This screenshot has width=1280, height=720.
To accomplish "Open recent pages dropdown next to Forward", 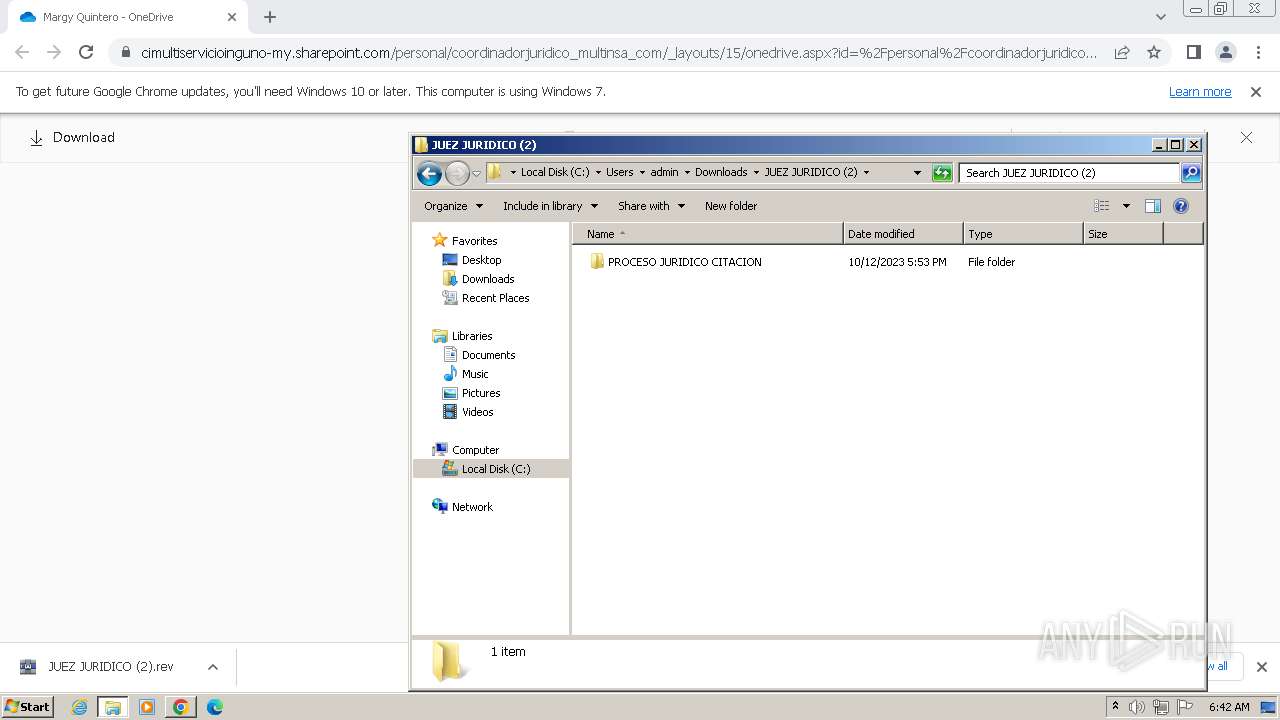I will pos(477,173).
